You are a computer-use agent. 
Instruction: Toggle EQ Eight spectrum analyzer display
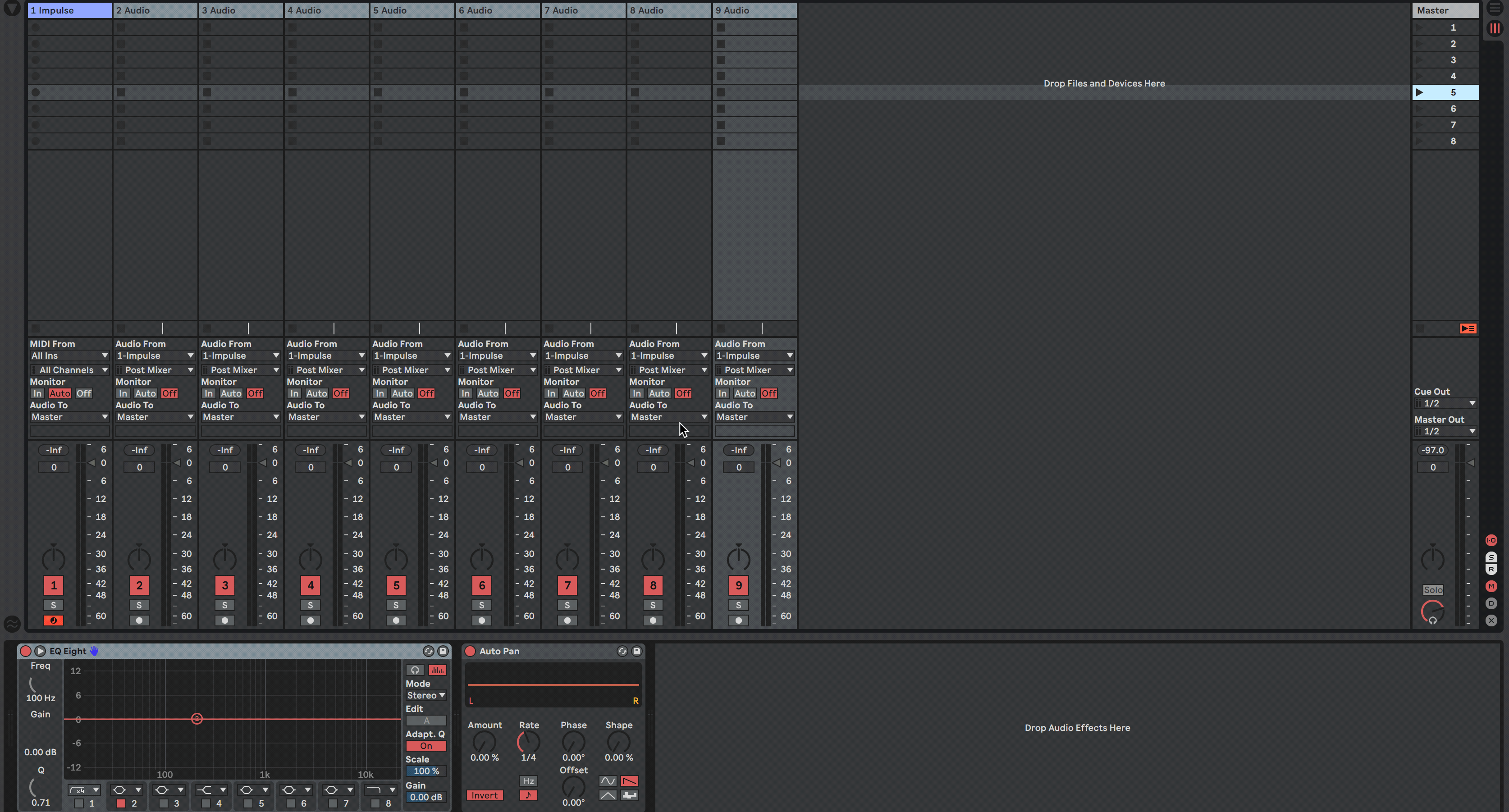pos(437,670)
